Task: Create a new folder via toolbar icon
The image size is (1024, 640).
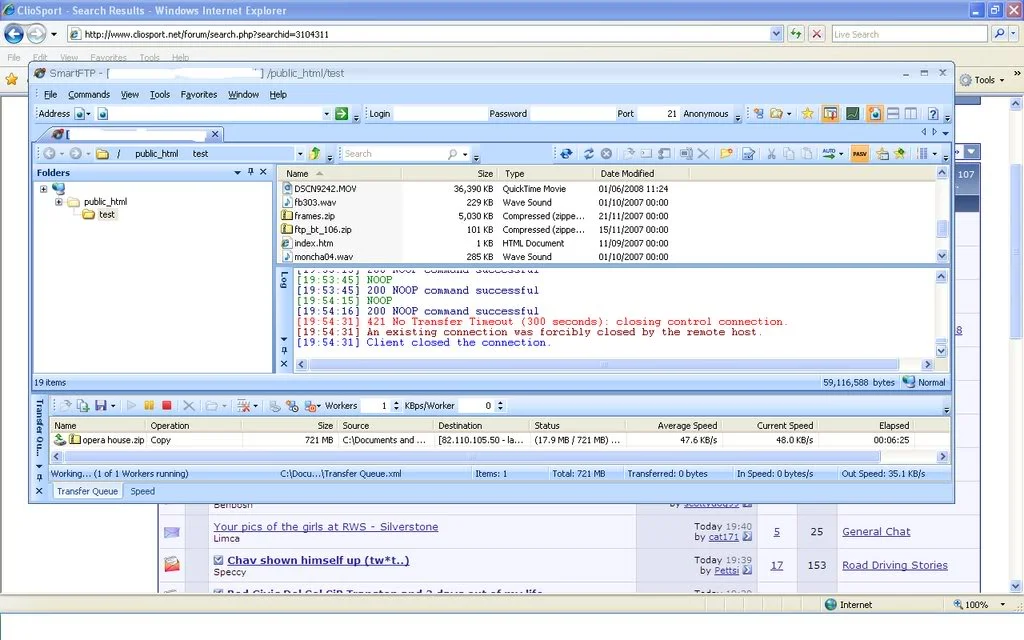Action: [x=726, y=153]
